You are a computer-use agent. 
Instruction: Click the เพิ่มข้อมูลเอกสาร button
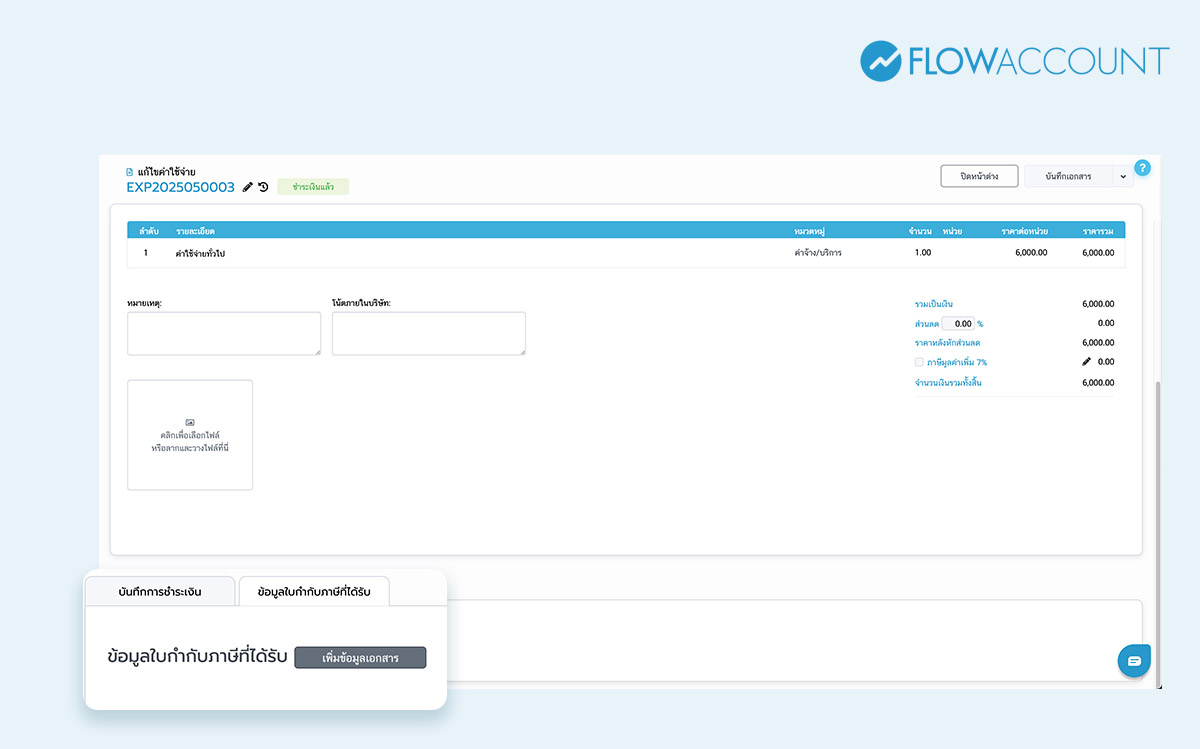coord(360,657)
